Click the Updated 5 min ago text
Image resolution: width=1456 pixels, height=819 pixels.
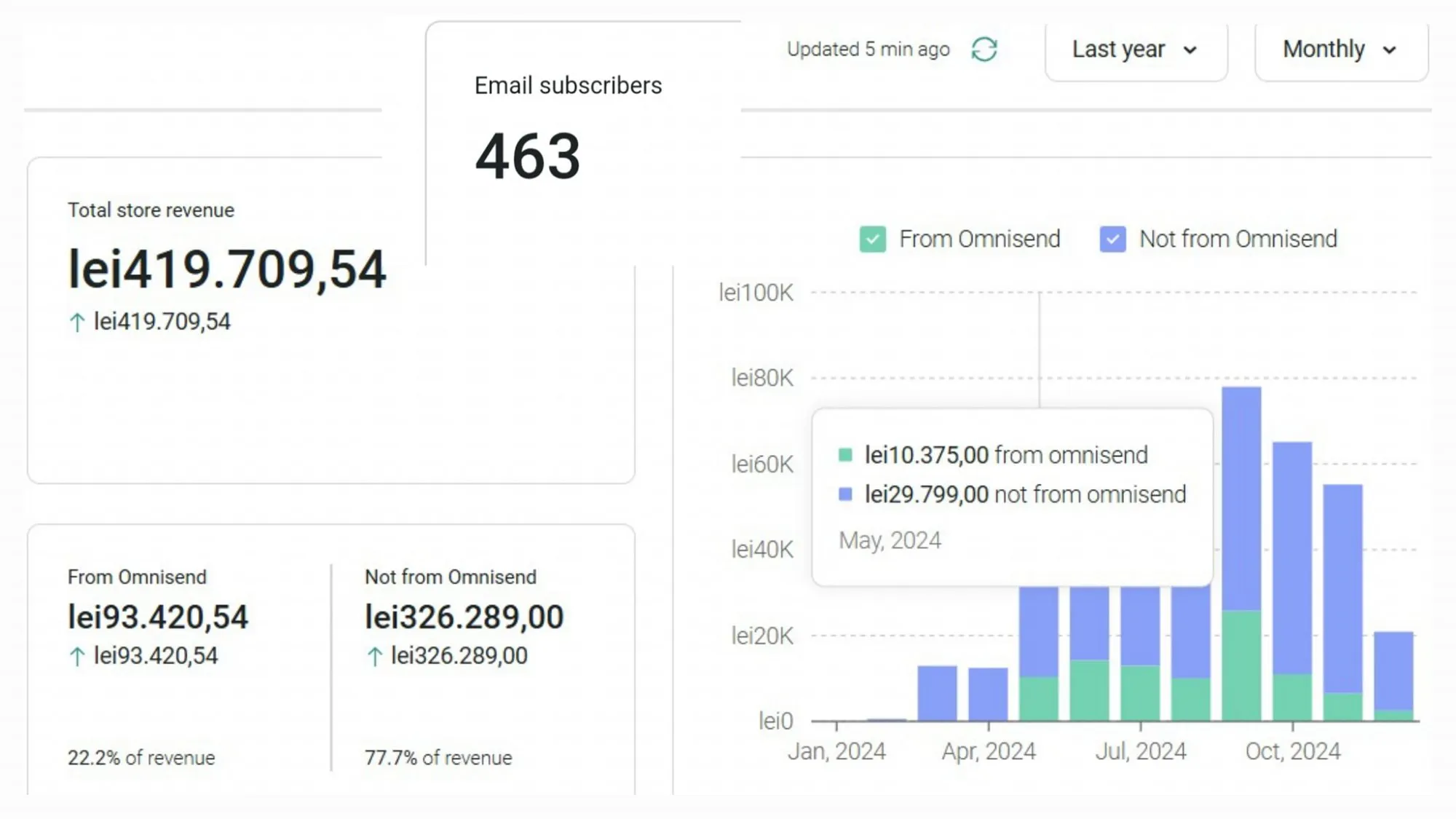tap(868, 50)
